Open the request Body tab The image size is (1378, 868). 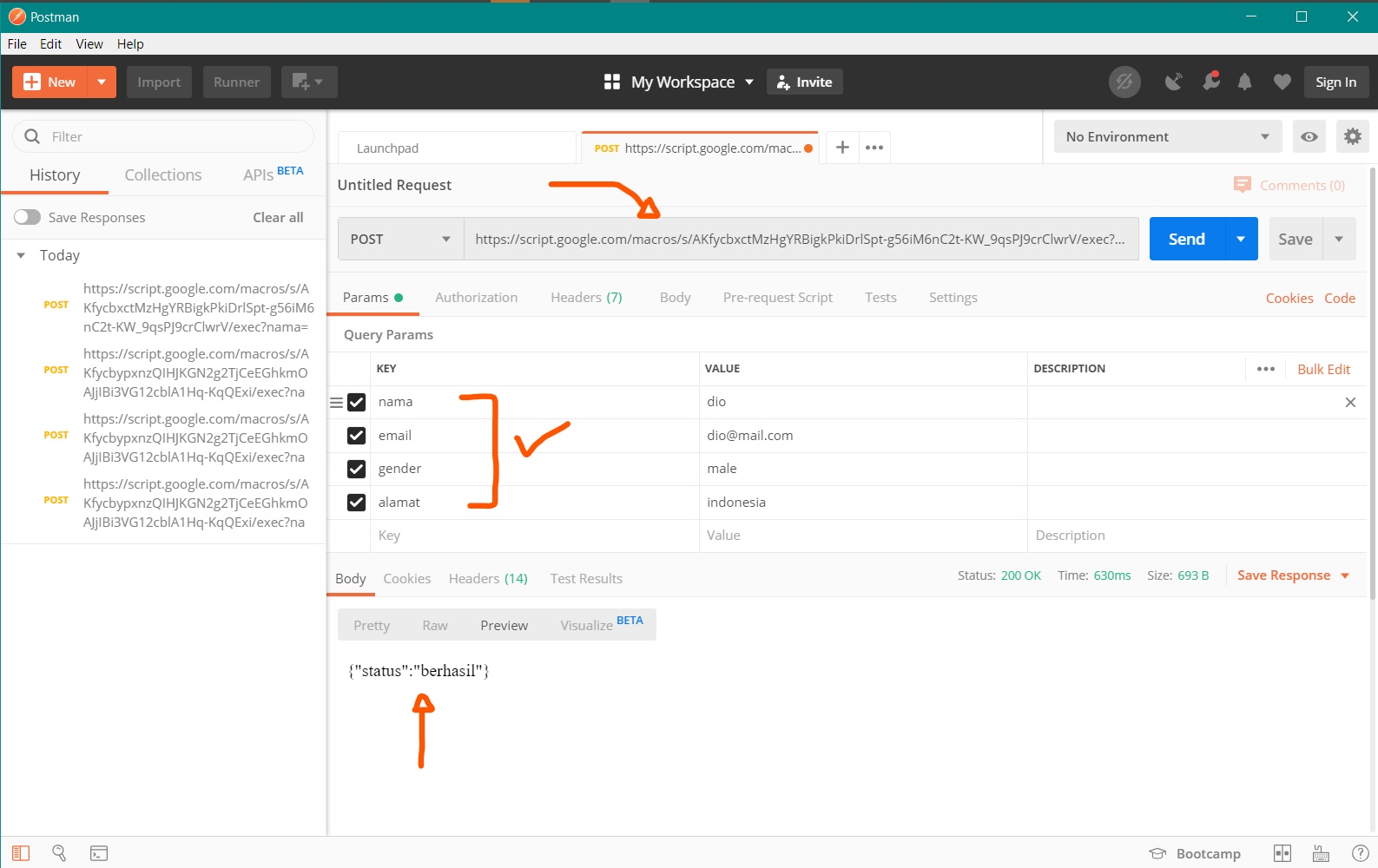675,297
